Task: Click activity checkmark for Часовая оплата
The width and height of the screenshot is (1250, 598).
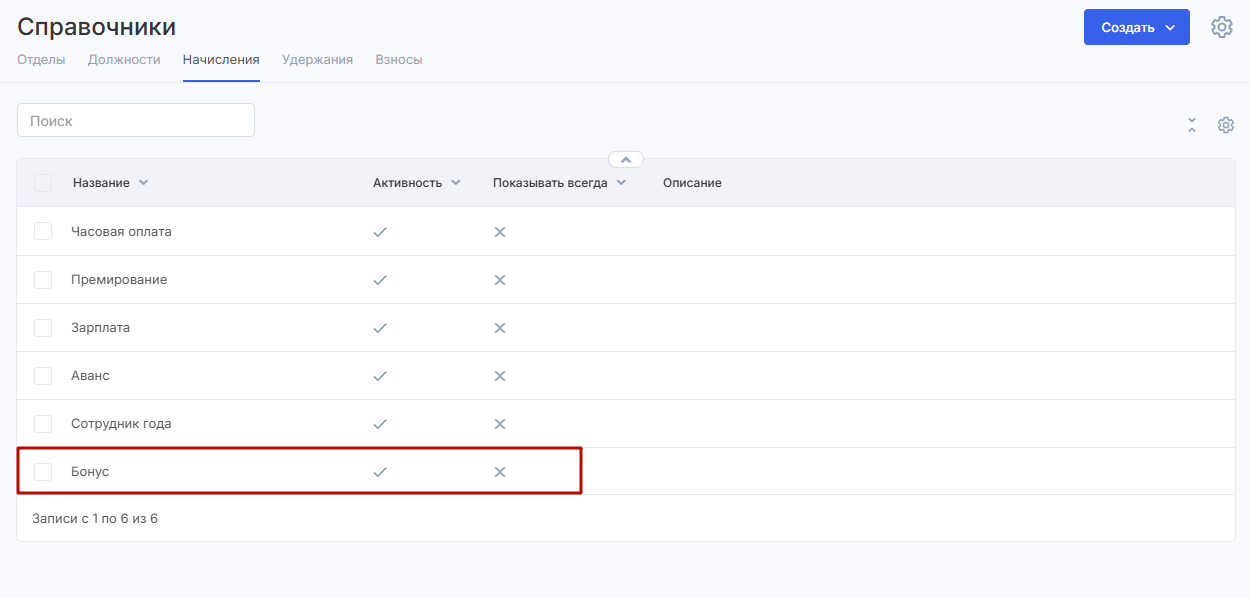Action: 380,232
